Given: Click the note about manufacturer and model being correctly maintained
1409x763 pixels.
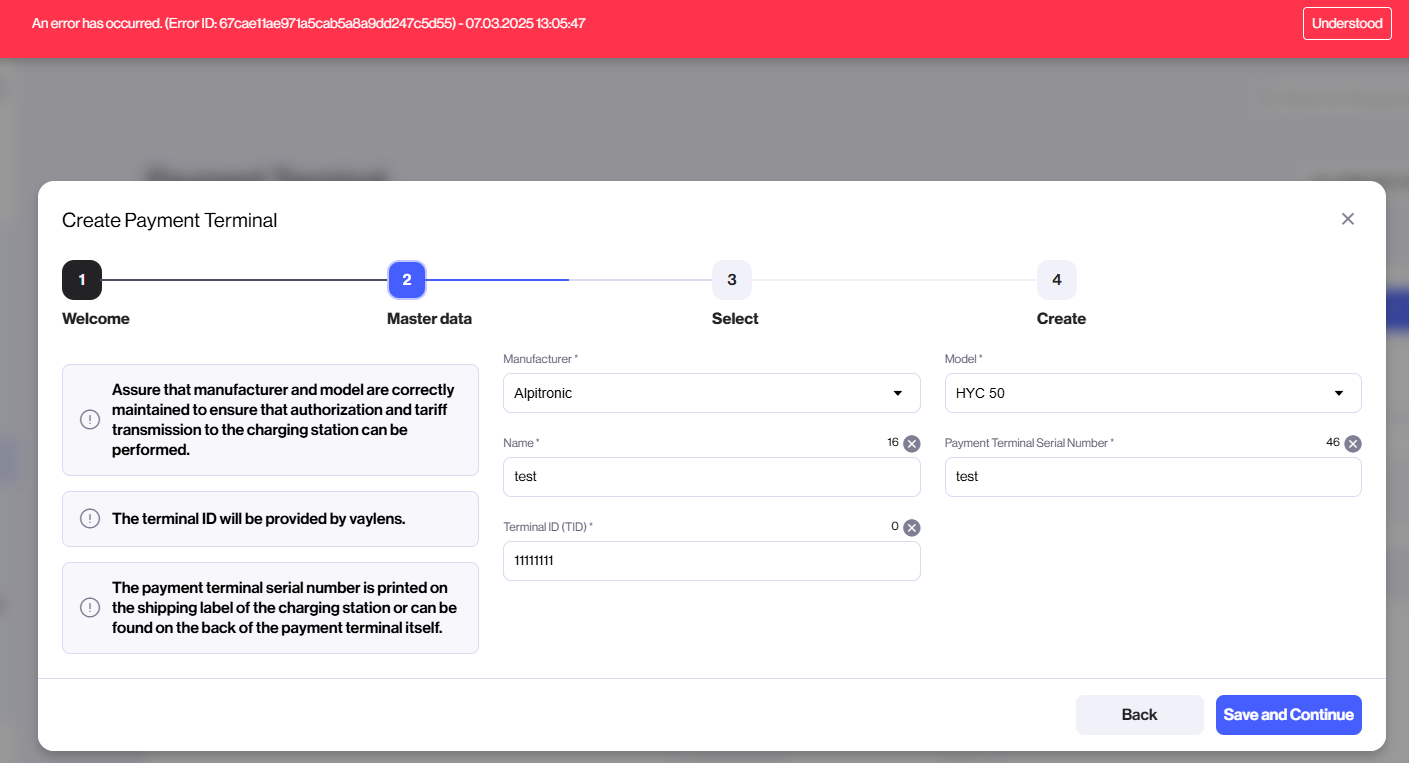Looking at the screenshot, I should coord(283,420).
